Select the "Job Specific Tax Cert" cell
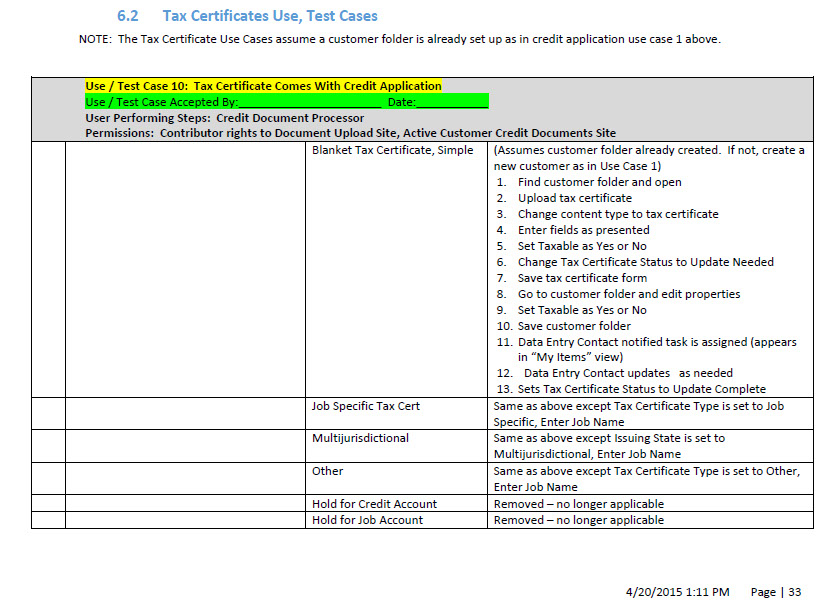Screen dimensions: 819x606 pyautogui.click(x=366, y=406)
